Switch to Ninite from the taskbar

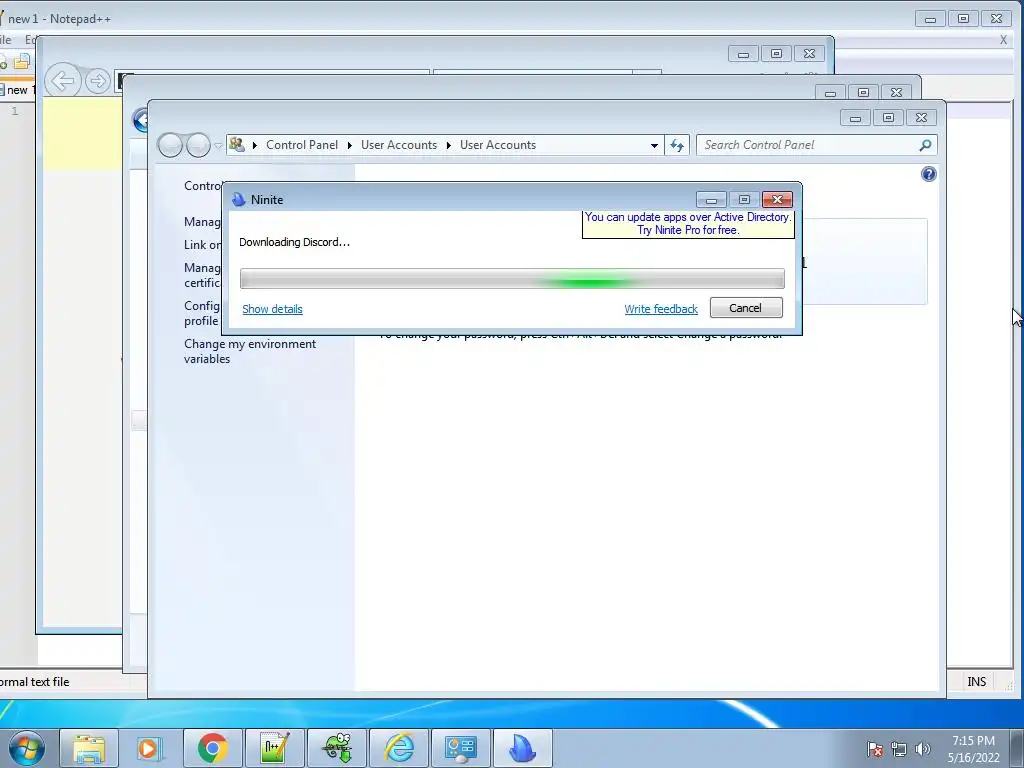pyautogui.click(x=523, y=748)
